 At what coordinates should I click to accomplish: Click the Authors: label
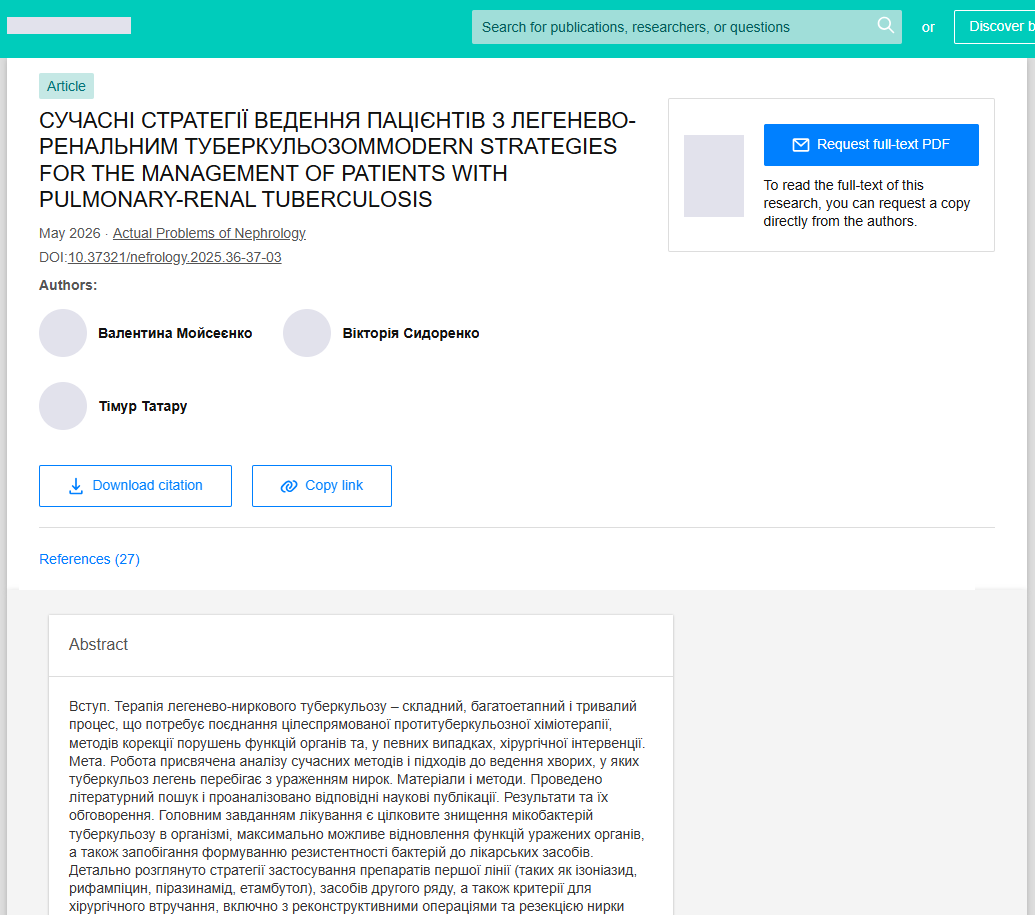[x=68, y=285]
